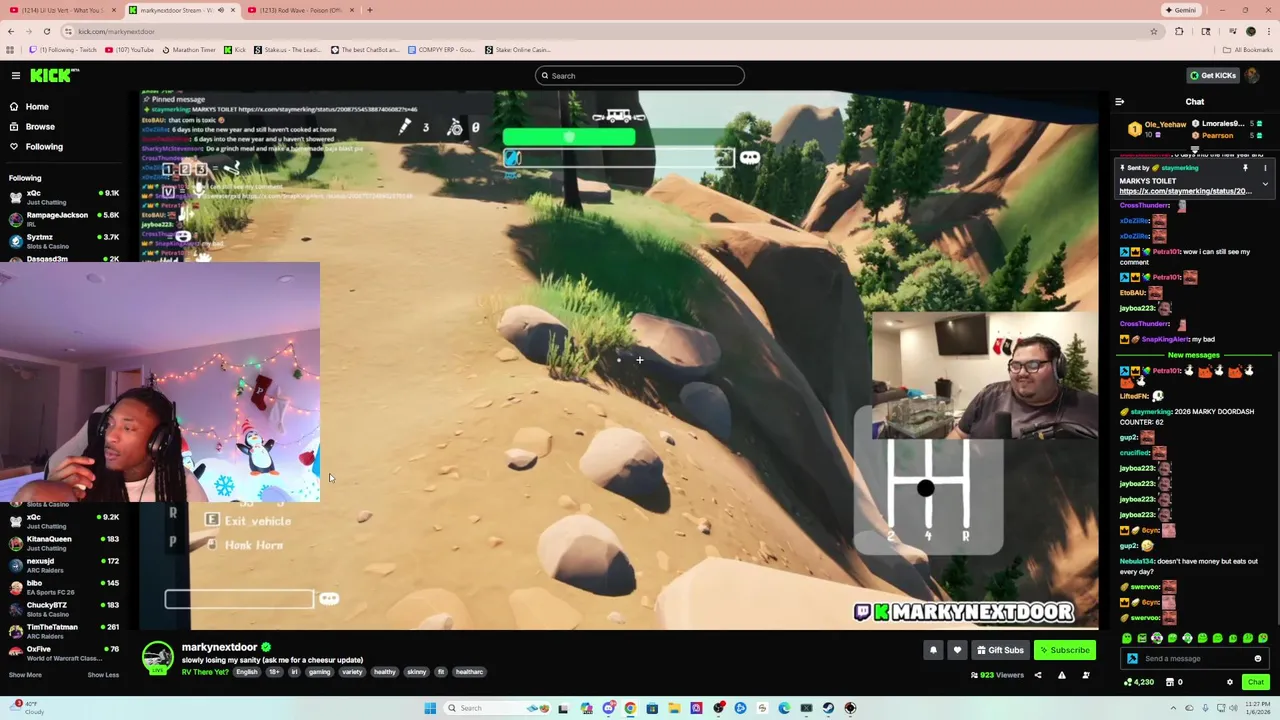
Task: Open markynextdoor channel avatar
Action: [157, 658]
